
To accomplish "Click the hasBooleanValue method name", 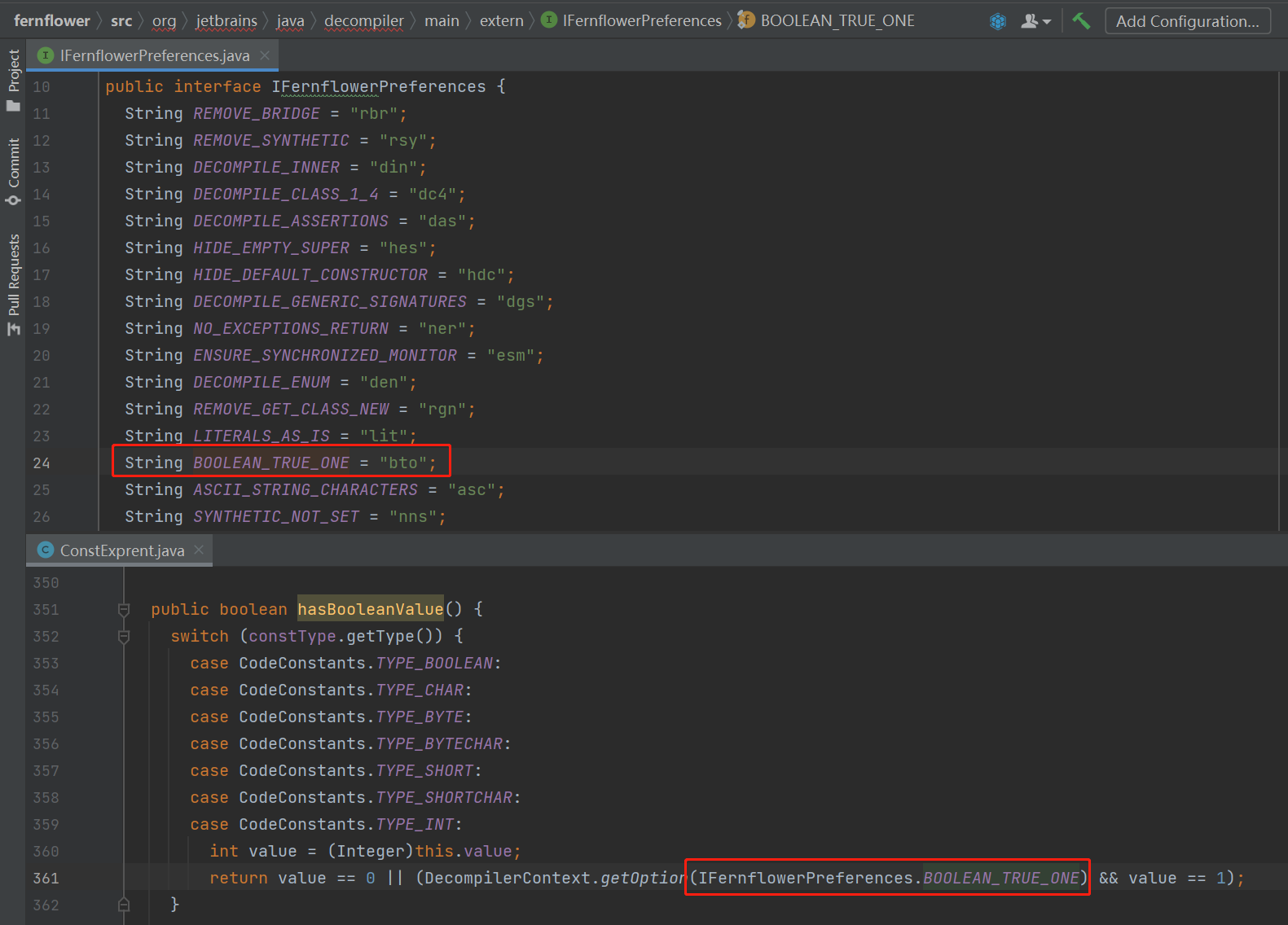I will [x=371, y=609].
